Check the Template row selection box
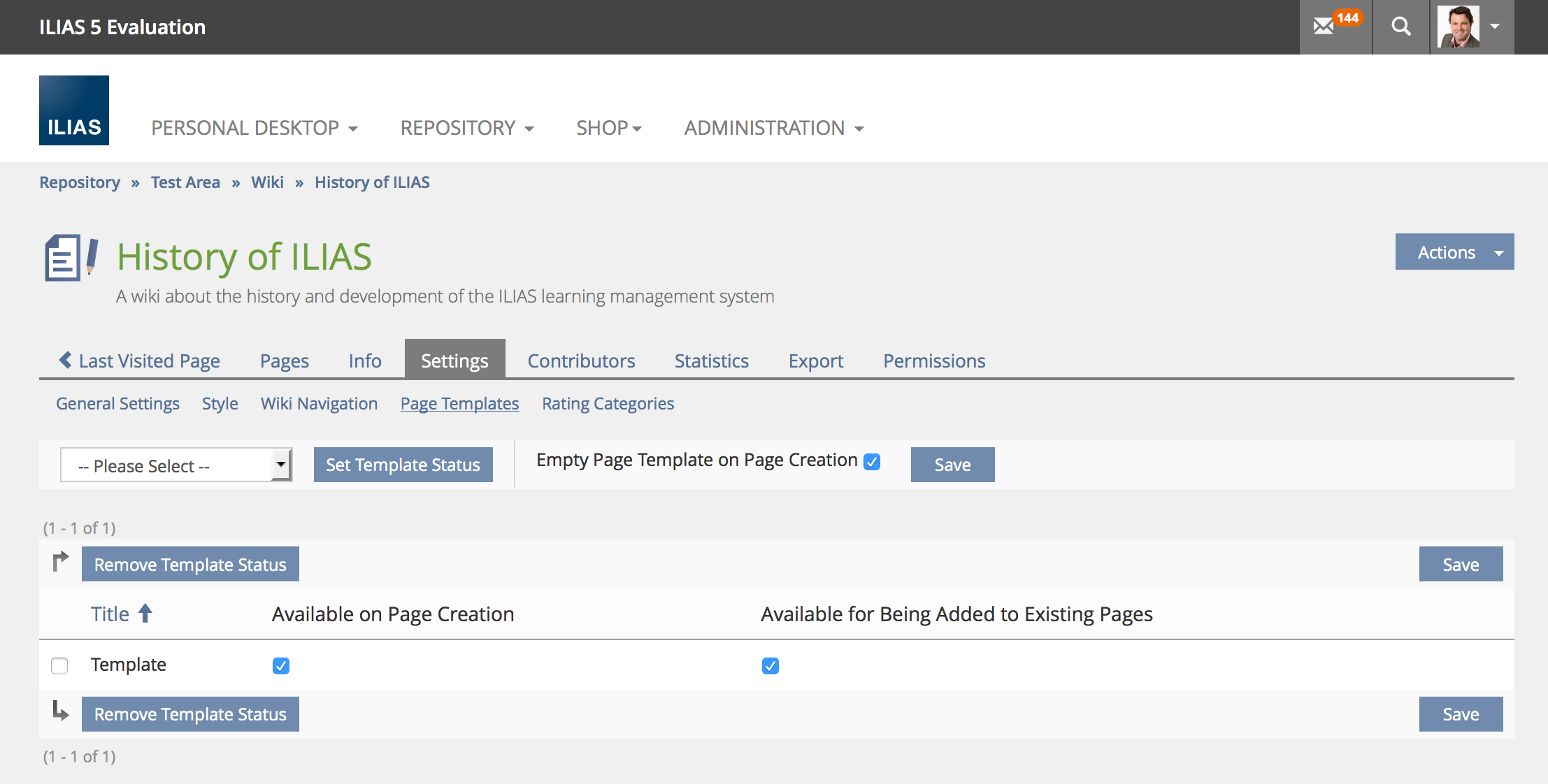Viewport: 1548px width, 784px height. [x=59, y=665]
